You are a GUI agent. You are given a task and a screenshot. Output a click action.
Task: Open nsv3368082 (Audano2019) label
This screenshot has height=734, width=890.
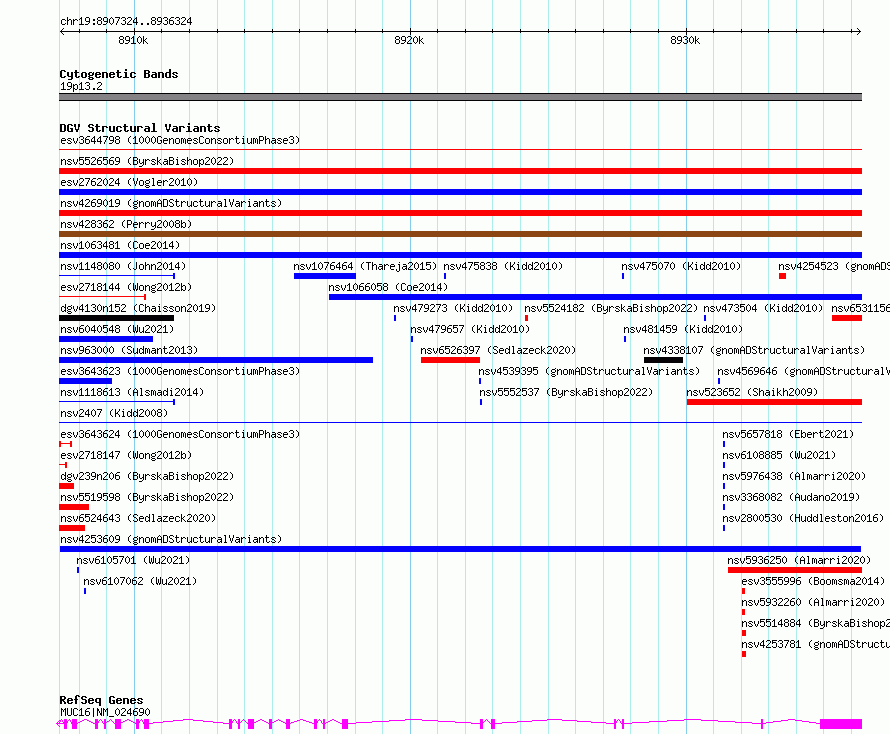point(791,497)
